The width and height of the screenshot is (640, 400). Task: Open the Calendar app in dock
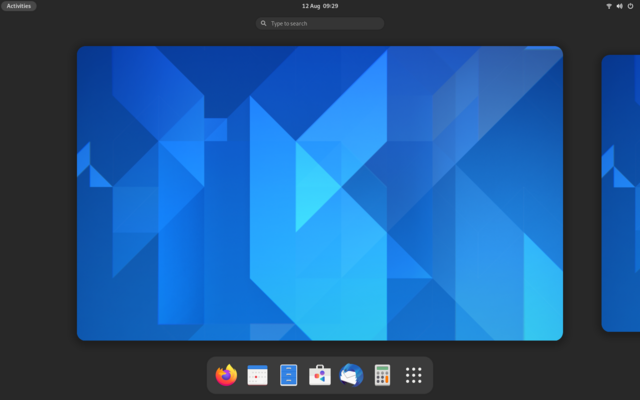point(258,375)
